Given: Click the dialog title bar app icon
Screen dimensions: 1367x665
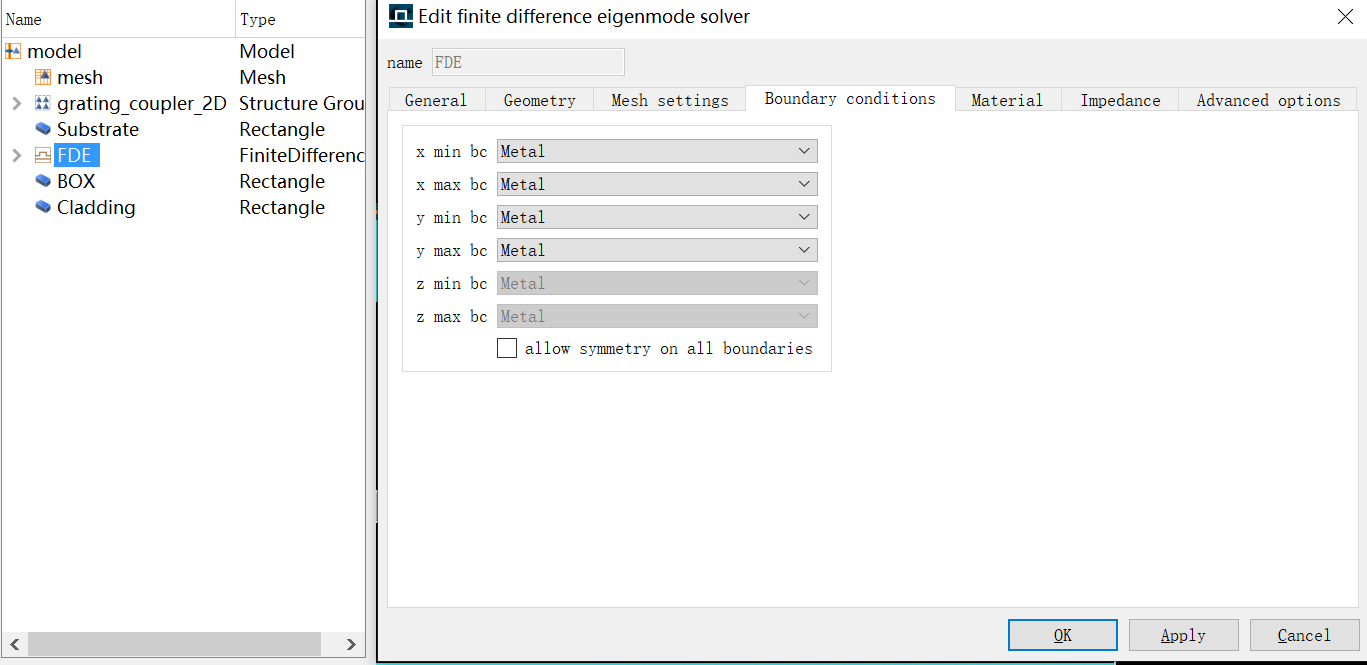Looking at the screenshot, I should point(400,16).
